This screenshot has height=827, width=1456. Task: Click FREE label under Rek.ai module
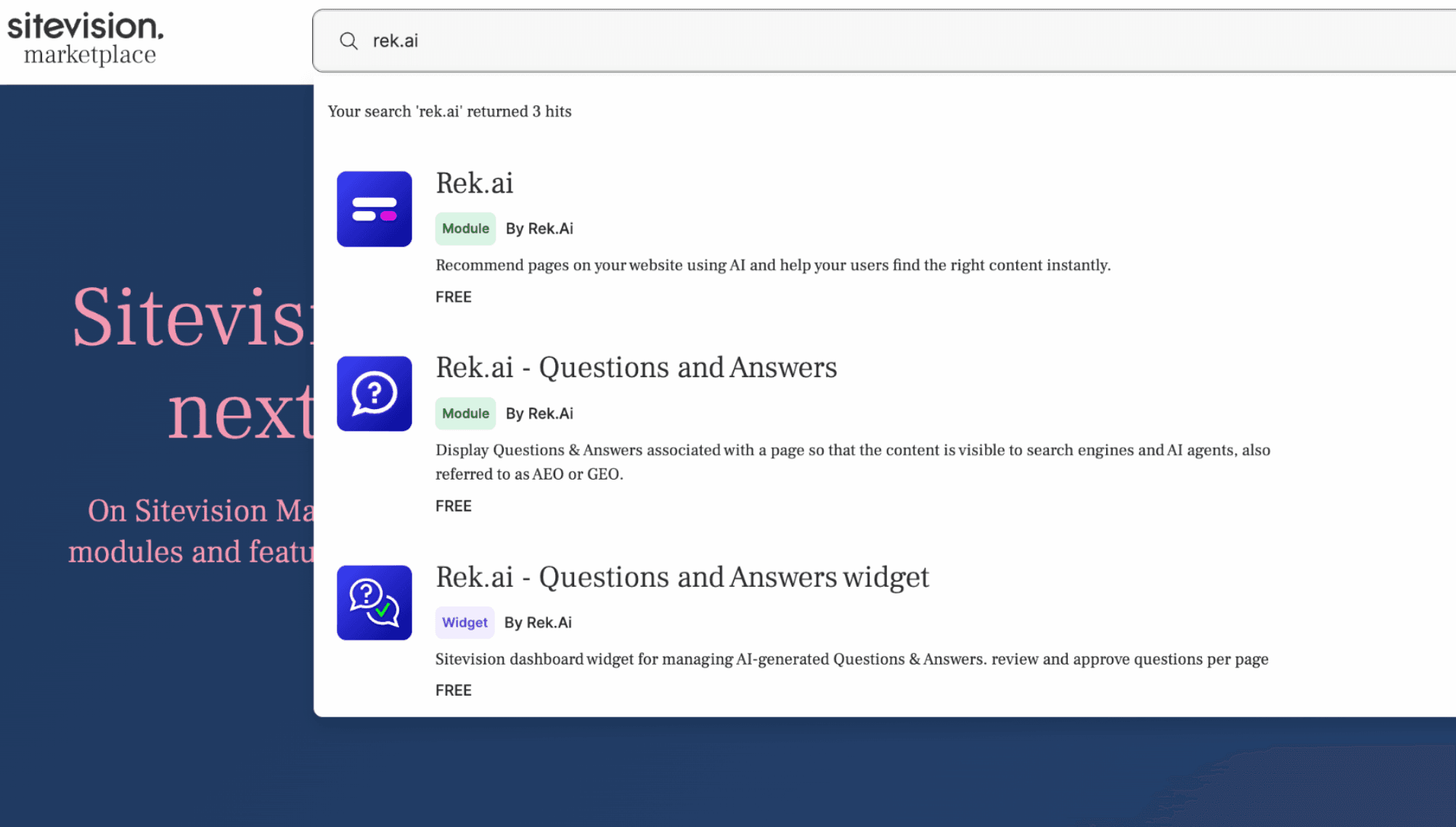coord(454,297)
